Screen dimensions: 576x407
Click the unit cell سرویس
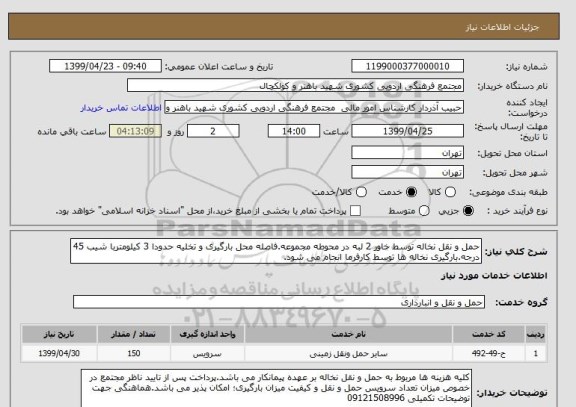click(208, 354)
